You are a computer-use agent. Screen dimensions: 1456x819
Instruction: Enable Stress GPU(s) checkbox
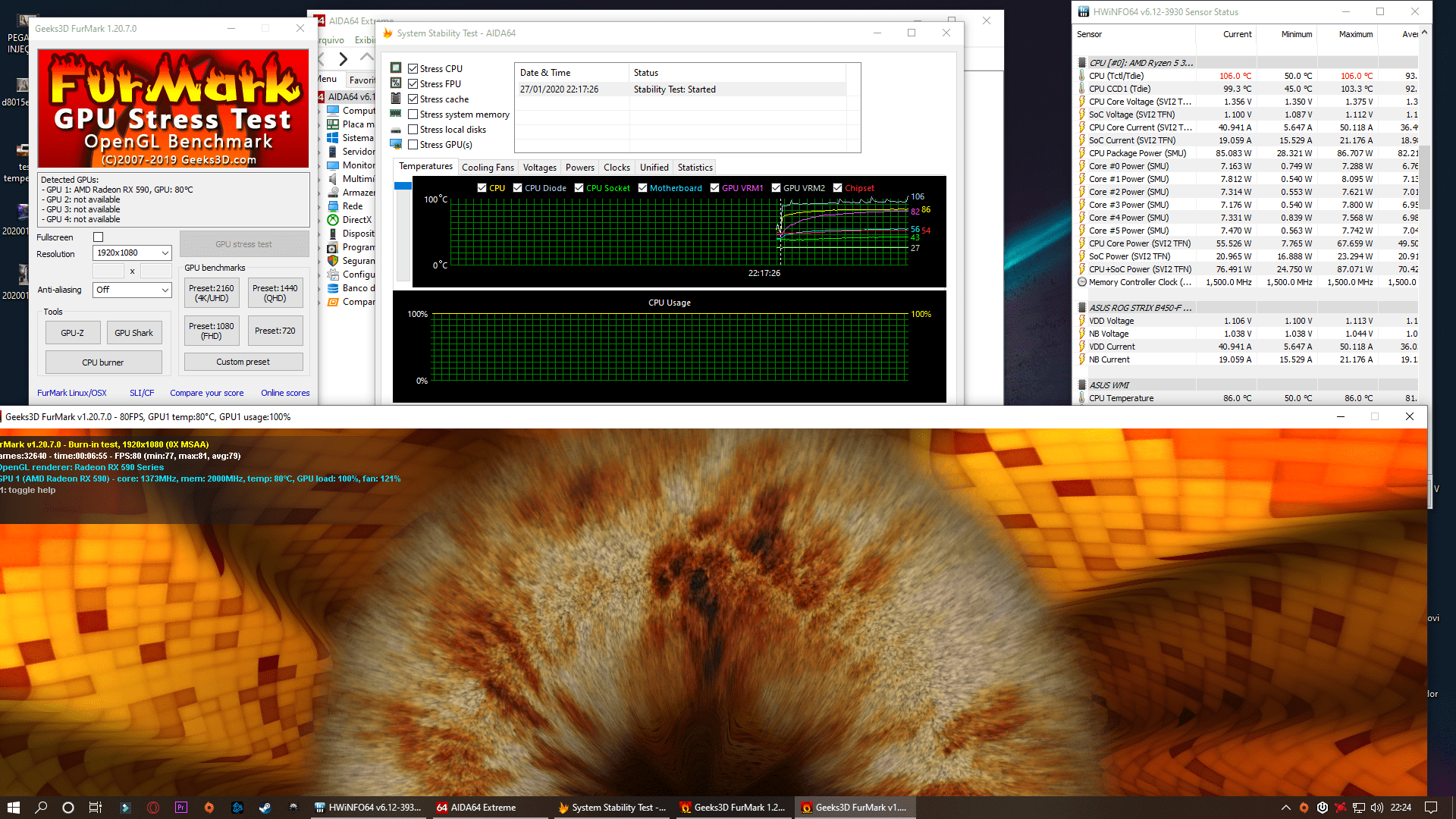(x=413, y=145)
